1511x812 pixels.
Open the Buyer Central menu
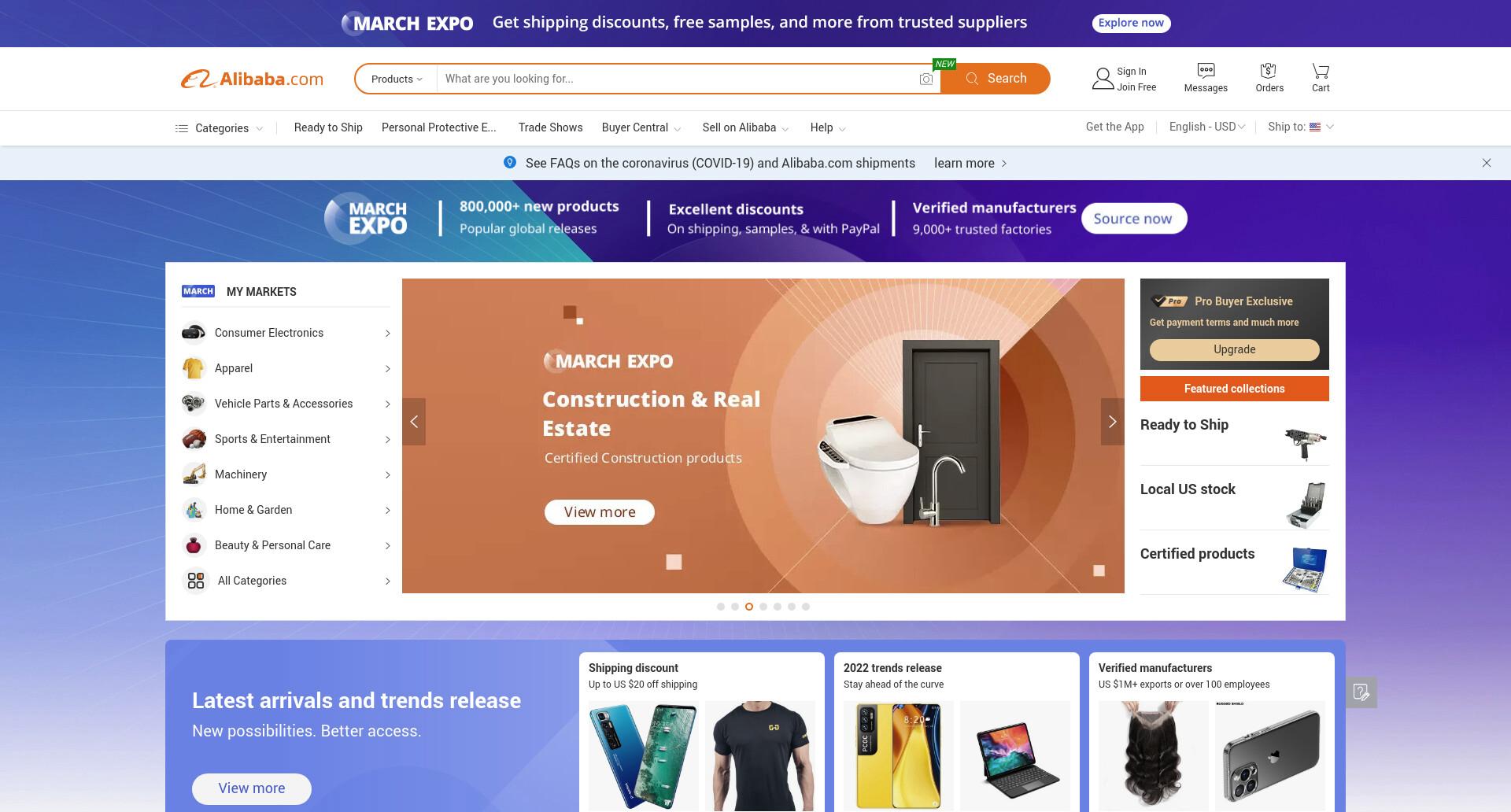click(641, 127)
